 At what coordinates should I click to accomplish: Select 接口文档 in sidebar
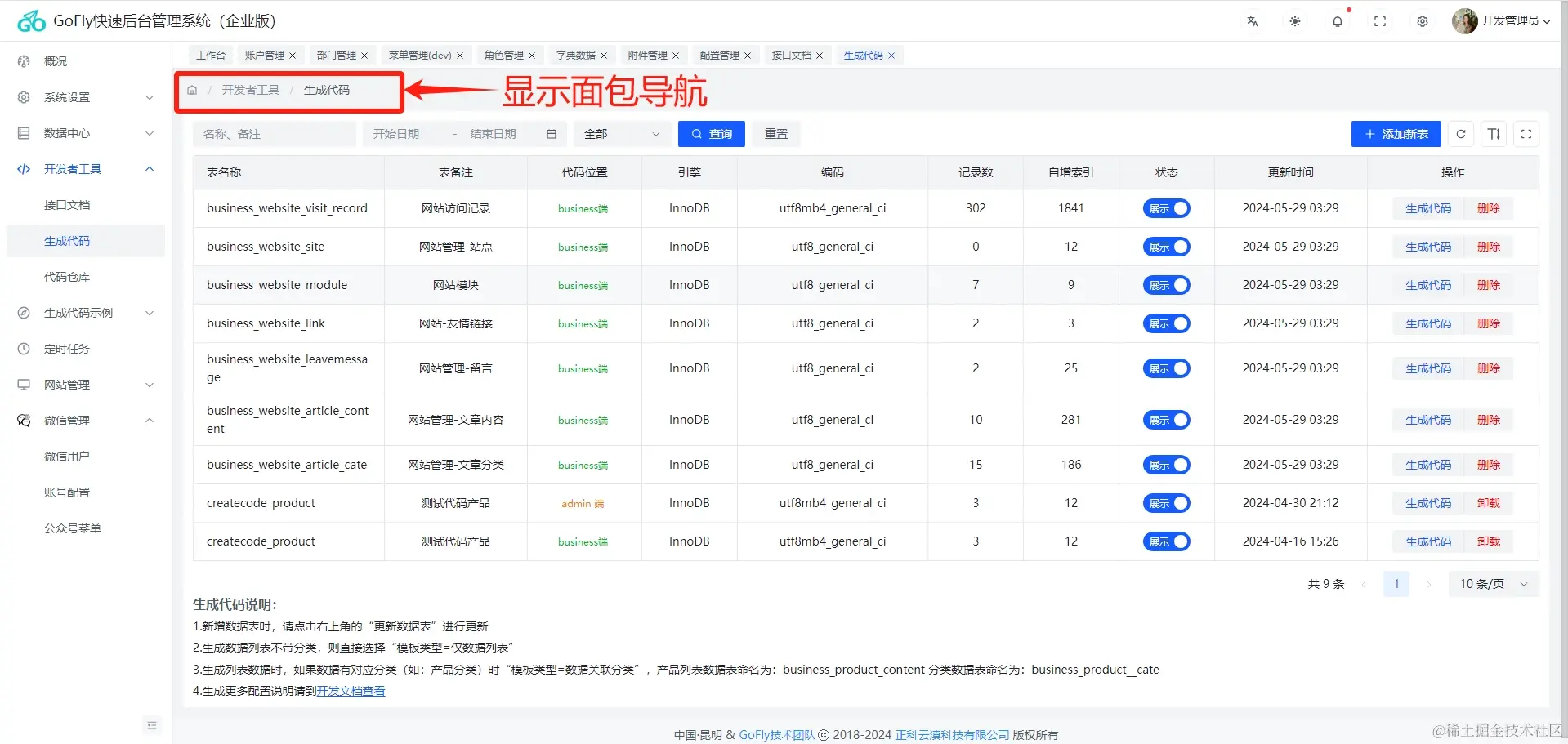point(86,205)
